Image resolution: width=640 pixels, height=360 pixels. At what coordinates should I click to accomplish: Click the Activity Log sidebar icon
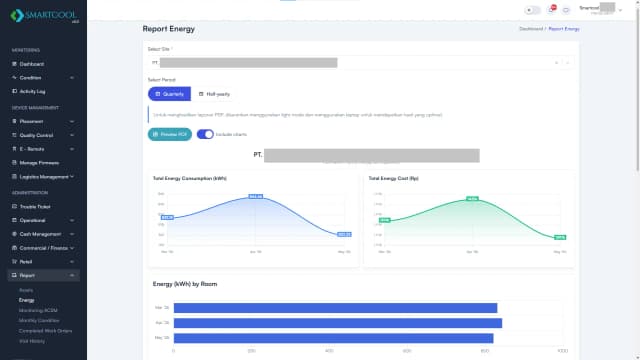pyautogui.click(x=14, y=91)
